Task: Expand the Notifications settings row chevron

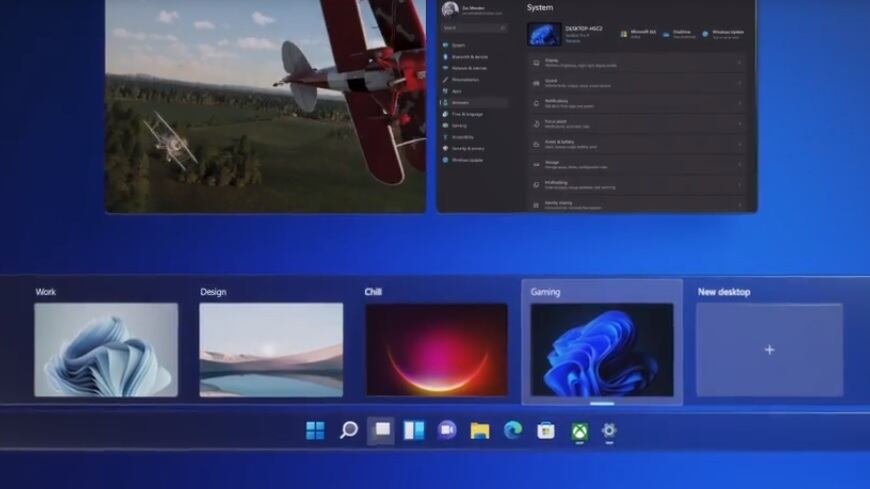Action: 740,104
